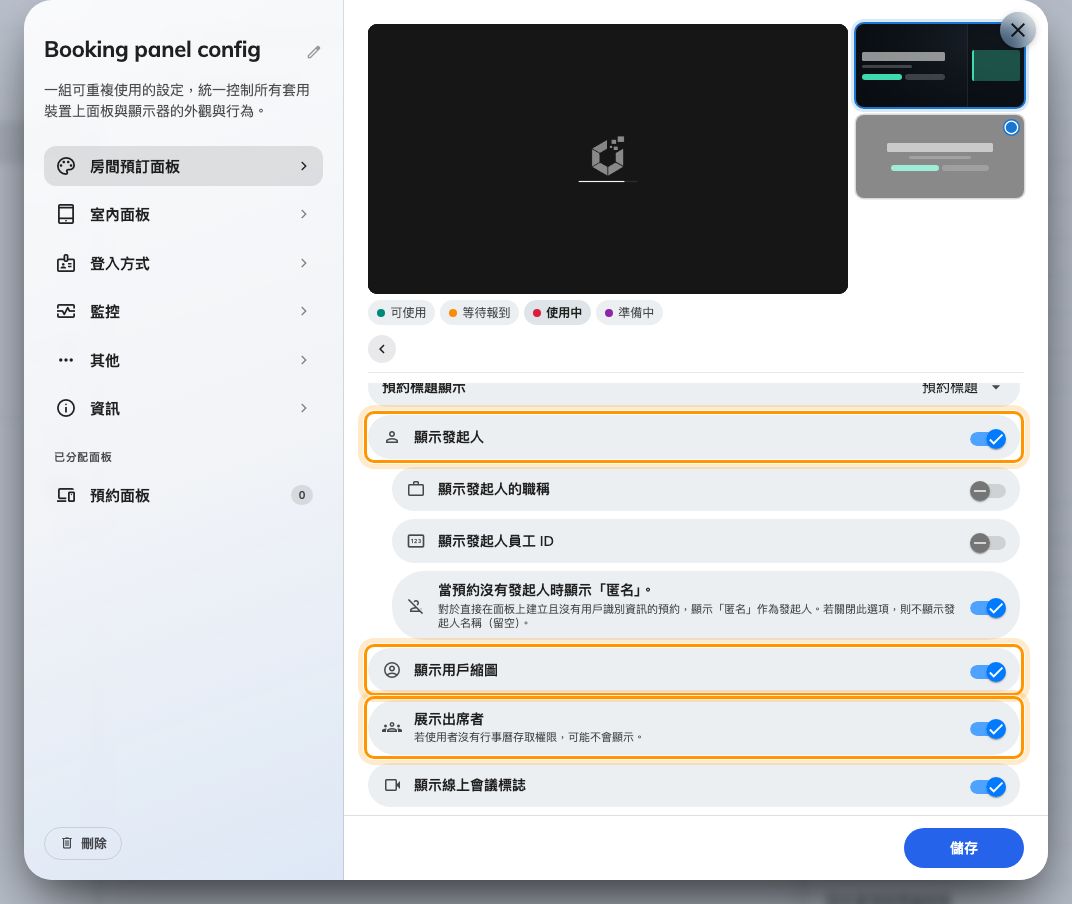Select the light theme radio circle on thumbnail
Viewport: 1072px width, 904px height.
(1011, 128)
